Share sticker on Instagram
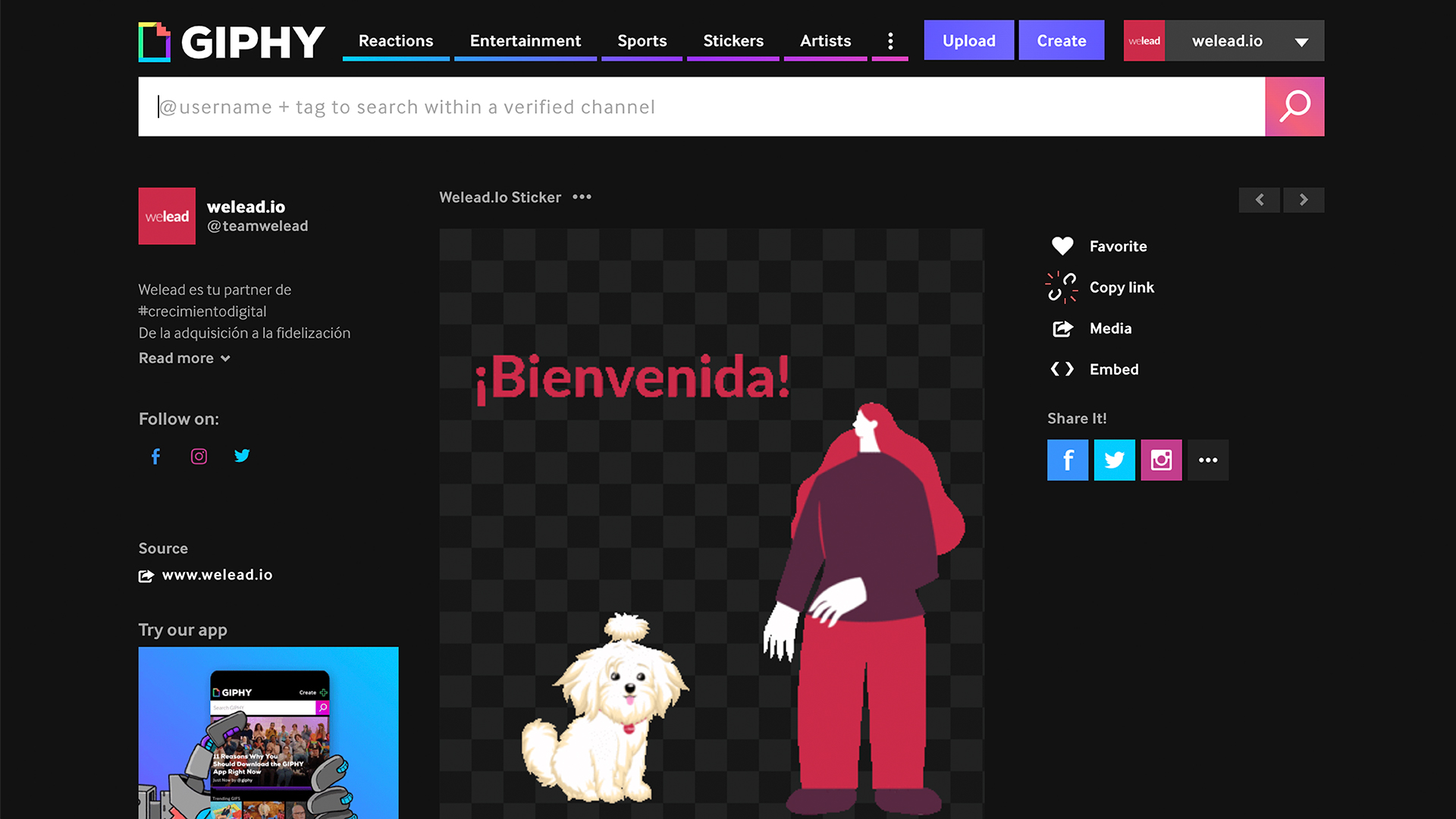The width and height of the screenshot is (1456, 819). point(1161,460)
